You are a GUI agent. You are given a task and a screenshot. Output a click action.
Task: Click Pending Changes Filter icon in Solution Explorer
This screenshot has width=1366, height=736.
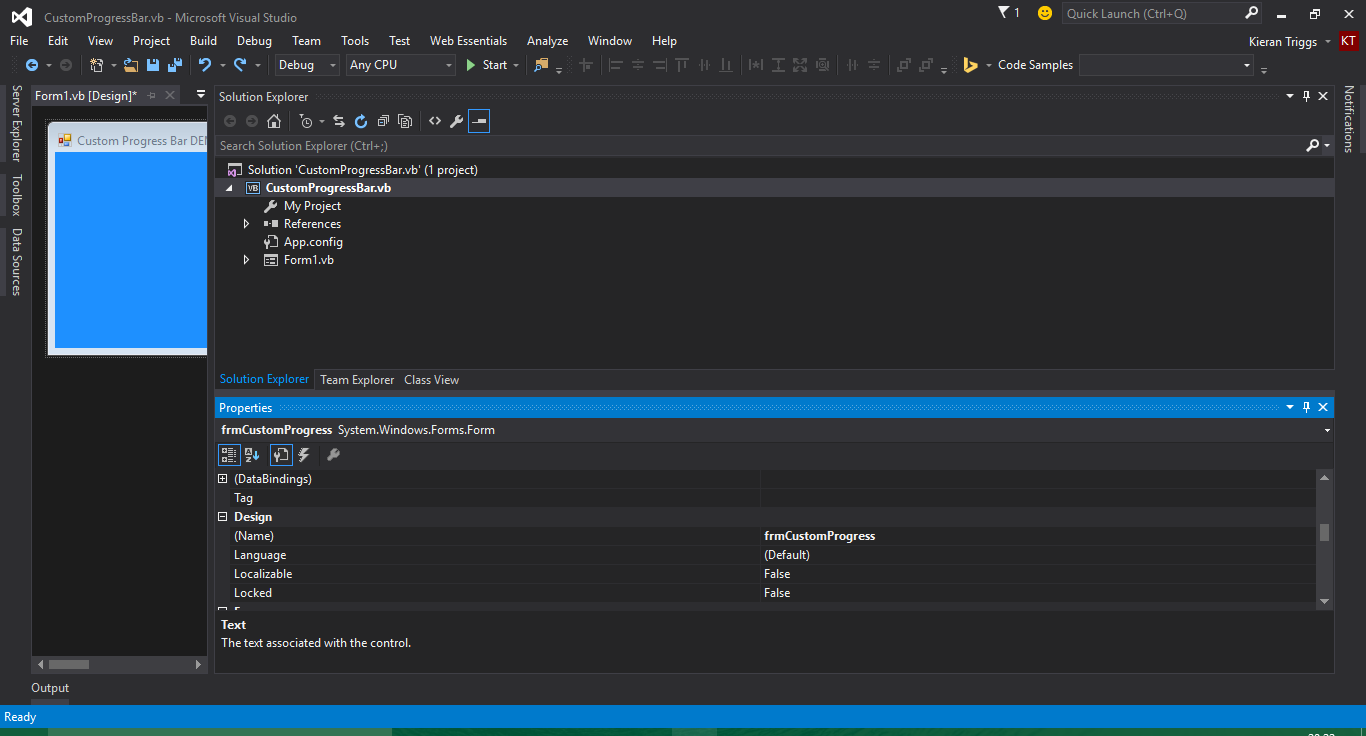[x=306, y=121]
